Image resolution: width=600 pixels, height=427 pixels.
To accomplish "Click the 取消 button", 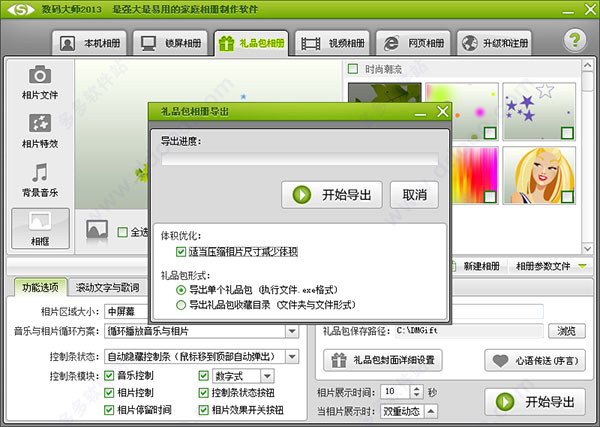I will point(414,195).
